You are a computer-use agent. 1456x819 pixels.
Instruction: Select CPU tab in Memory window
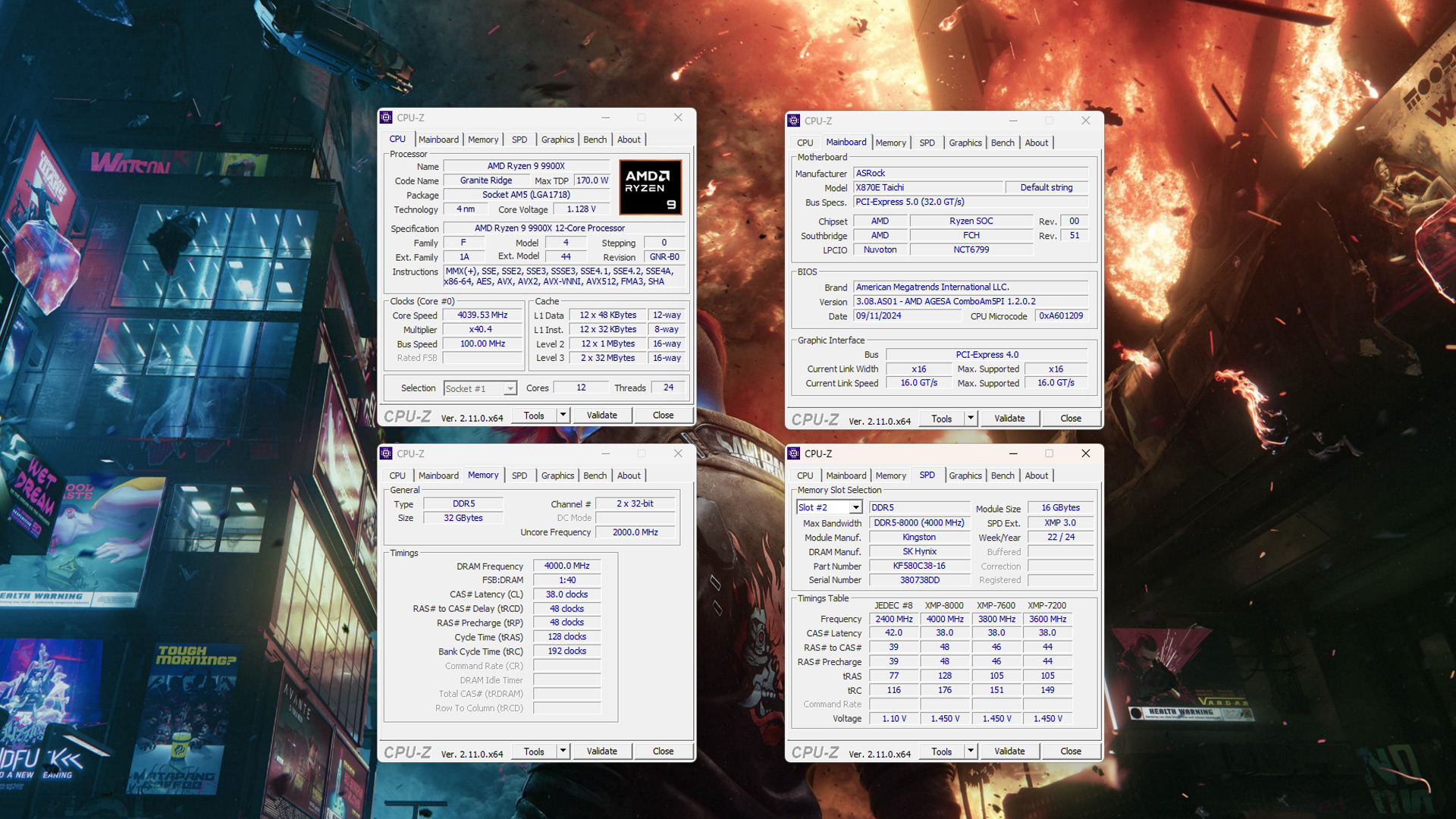tap(397, 475)
